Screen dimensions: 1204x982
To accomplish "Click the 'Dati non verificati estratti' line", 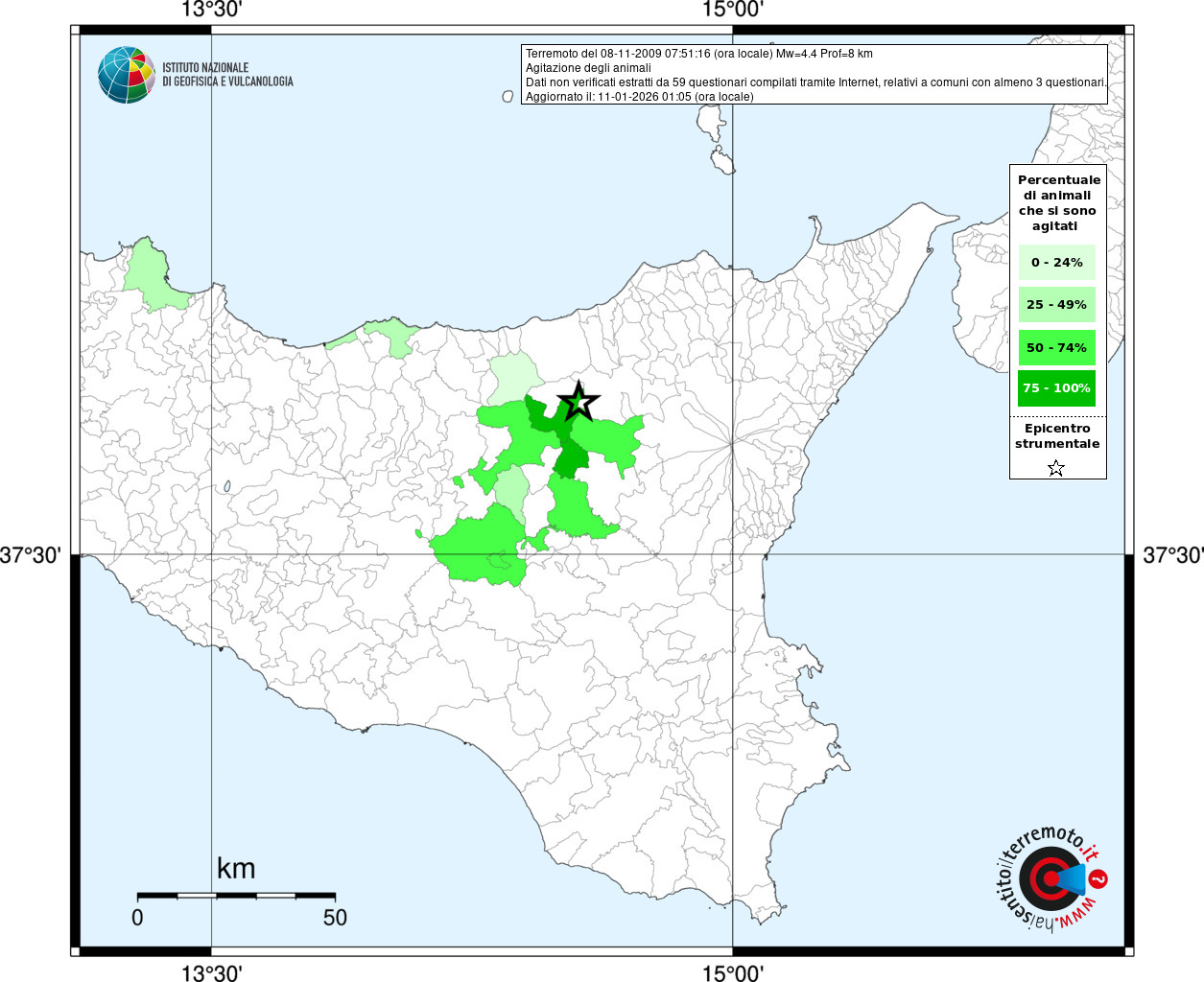I will pyautogui.click(x=816, y=82).
